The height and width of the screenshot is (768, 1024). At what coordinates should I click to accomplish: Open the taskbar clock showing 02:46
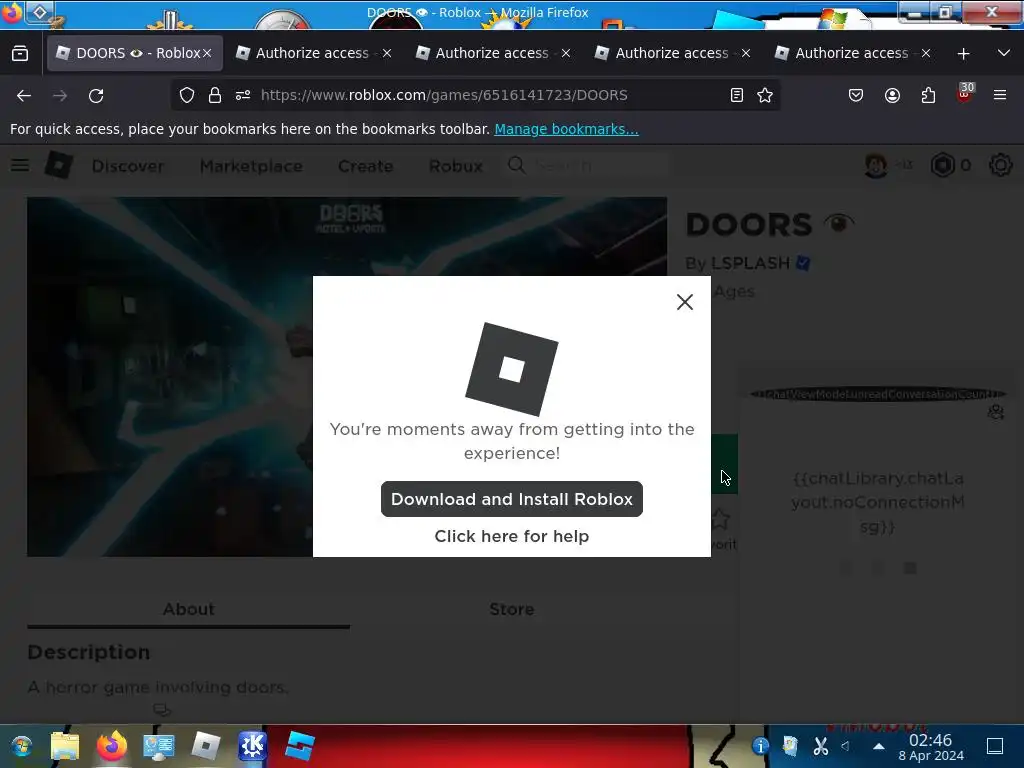(931, 747)
